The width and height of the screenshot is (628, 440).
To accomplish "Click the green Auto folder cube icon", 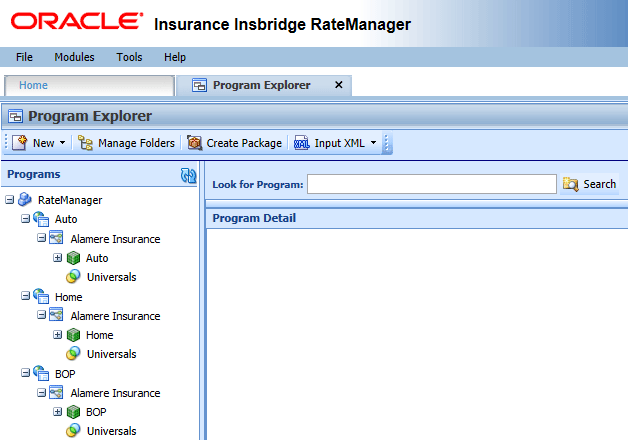I will pos(73,258).
